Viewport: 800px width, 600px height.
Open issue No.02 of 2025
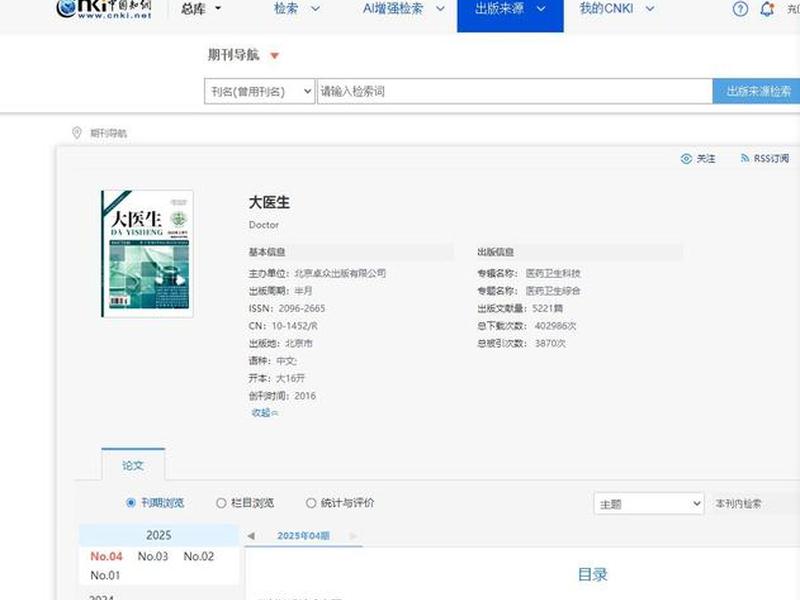click(198, 556)
